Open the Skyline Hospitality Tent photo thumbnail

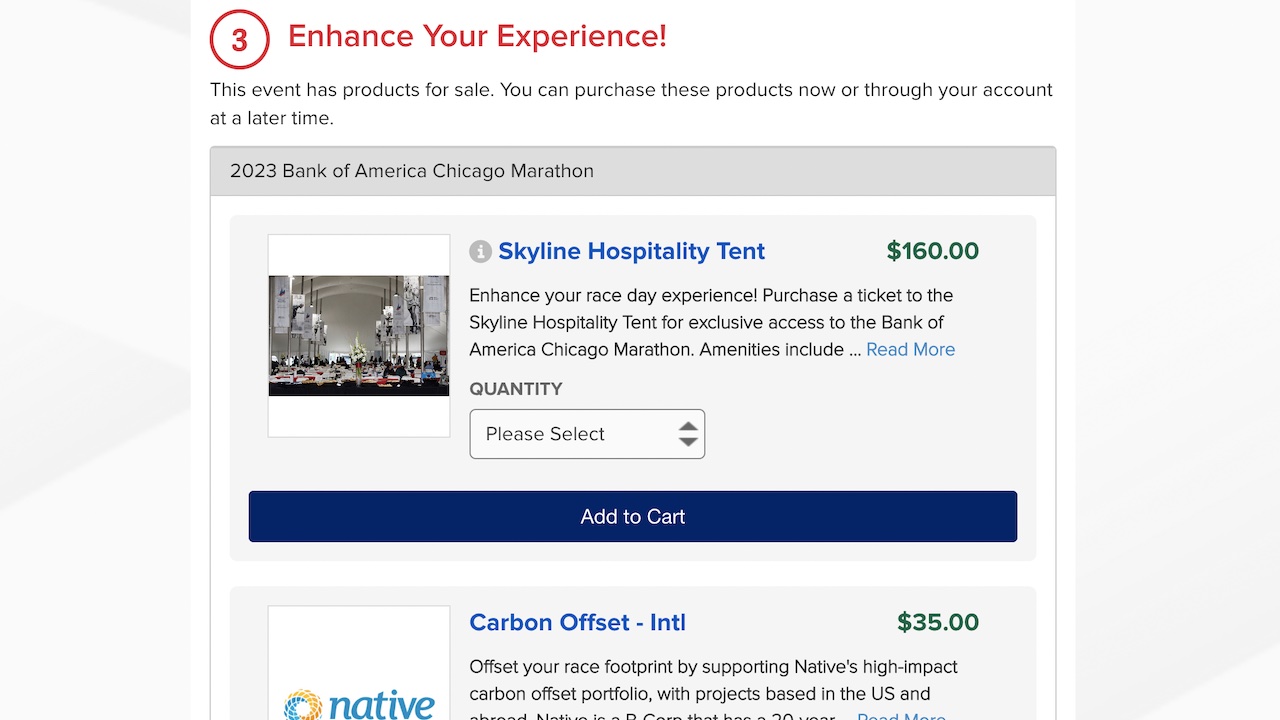tap(359, 336)
